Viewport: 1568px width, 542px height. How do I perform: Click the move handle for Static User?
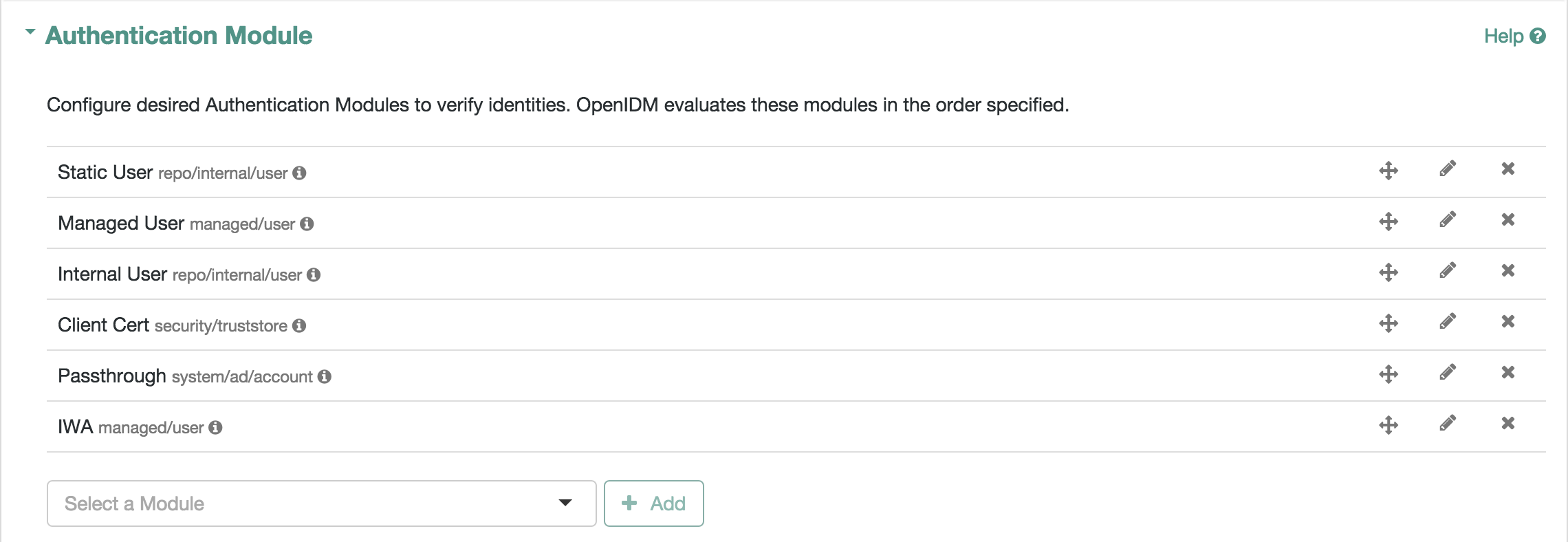pyautogui.click(x=1389, y=171)
